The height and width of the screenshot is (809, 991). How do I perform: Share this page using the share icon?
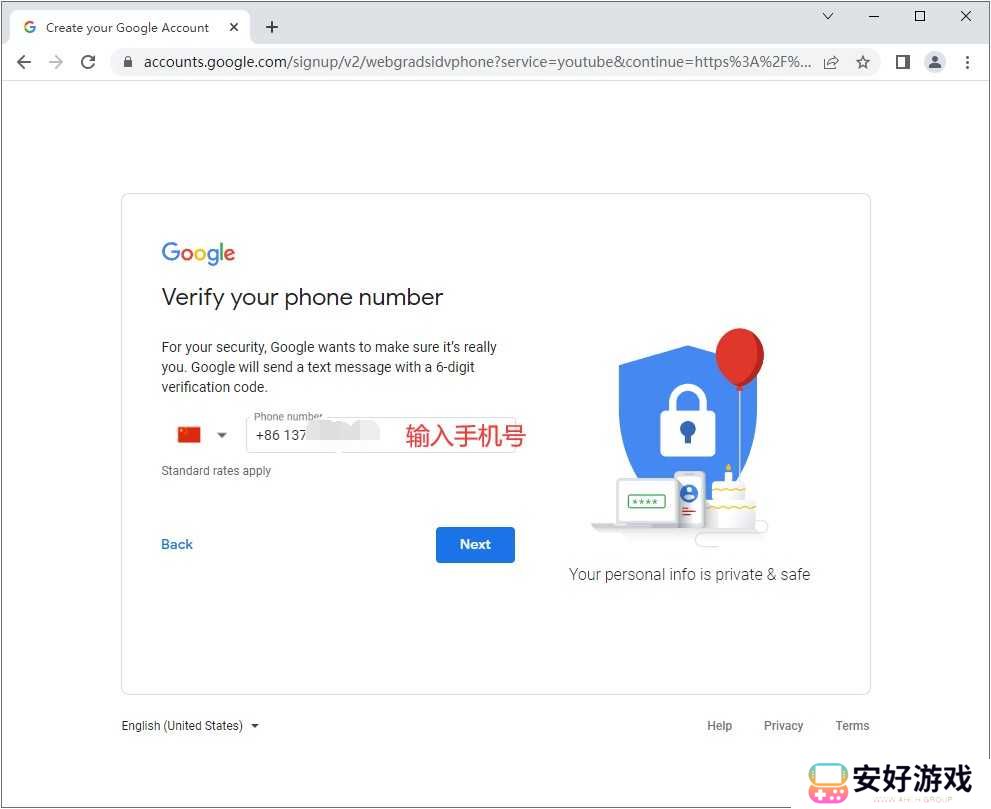click(x=831, y=62)
